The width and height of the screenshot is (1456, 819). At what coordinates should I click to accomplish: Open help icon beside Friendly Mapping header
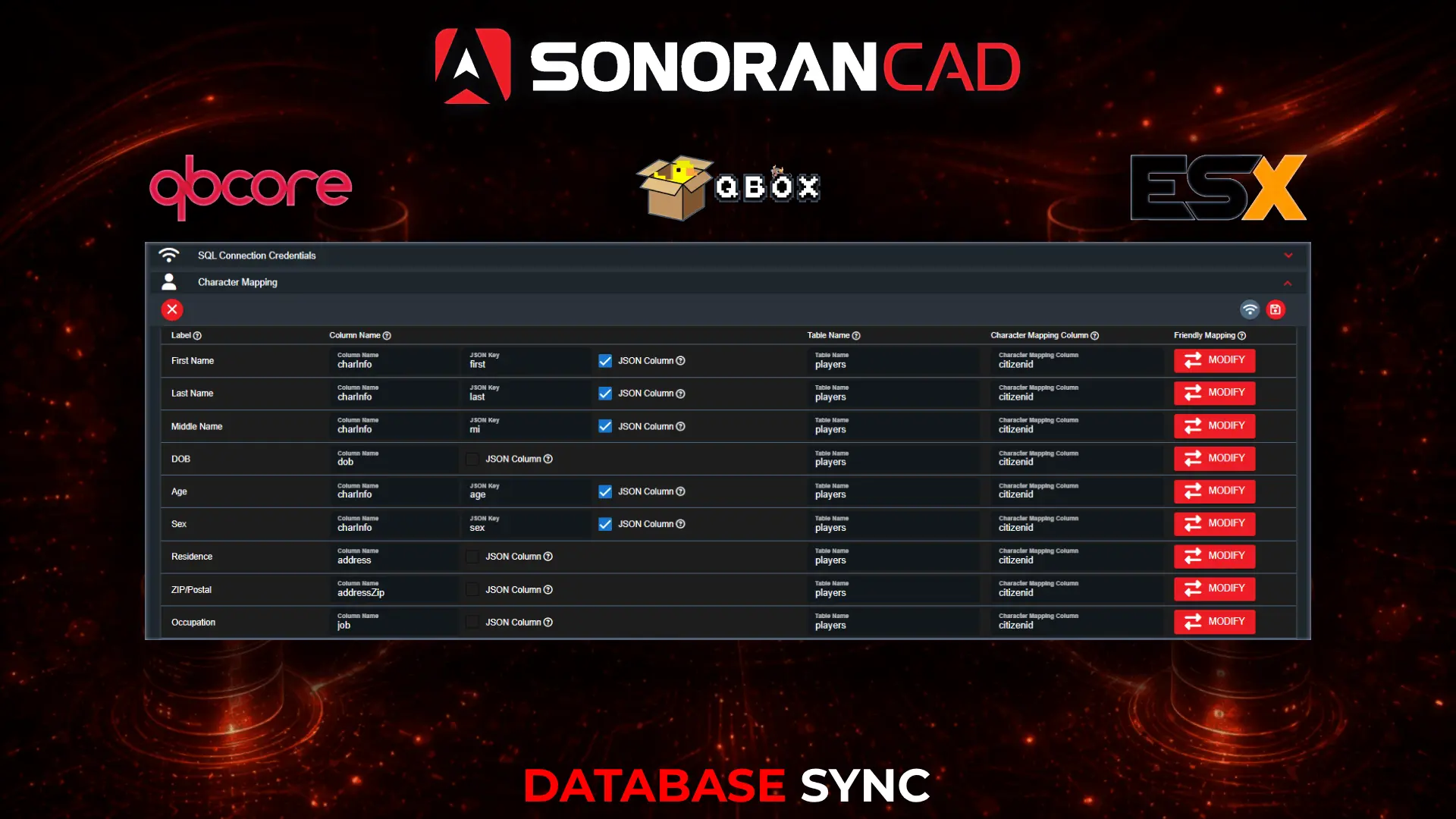pyautogui.click(x=1241, y=336)
